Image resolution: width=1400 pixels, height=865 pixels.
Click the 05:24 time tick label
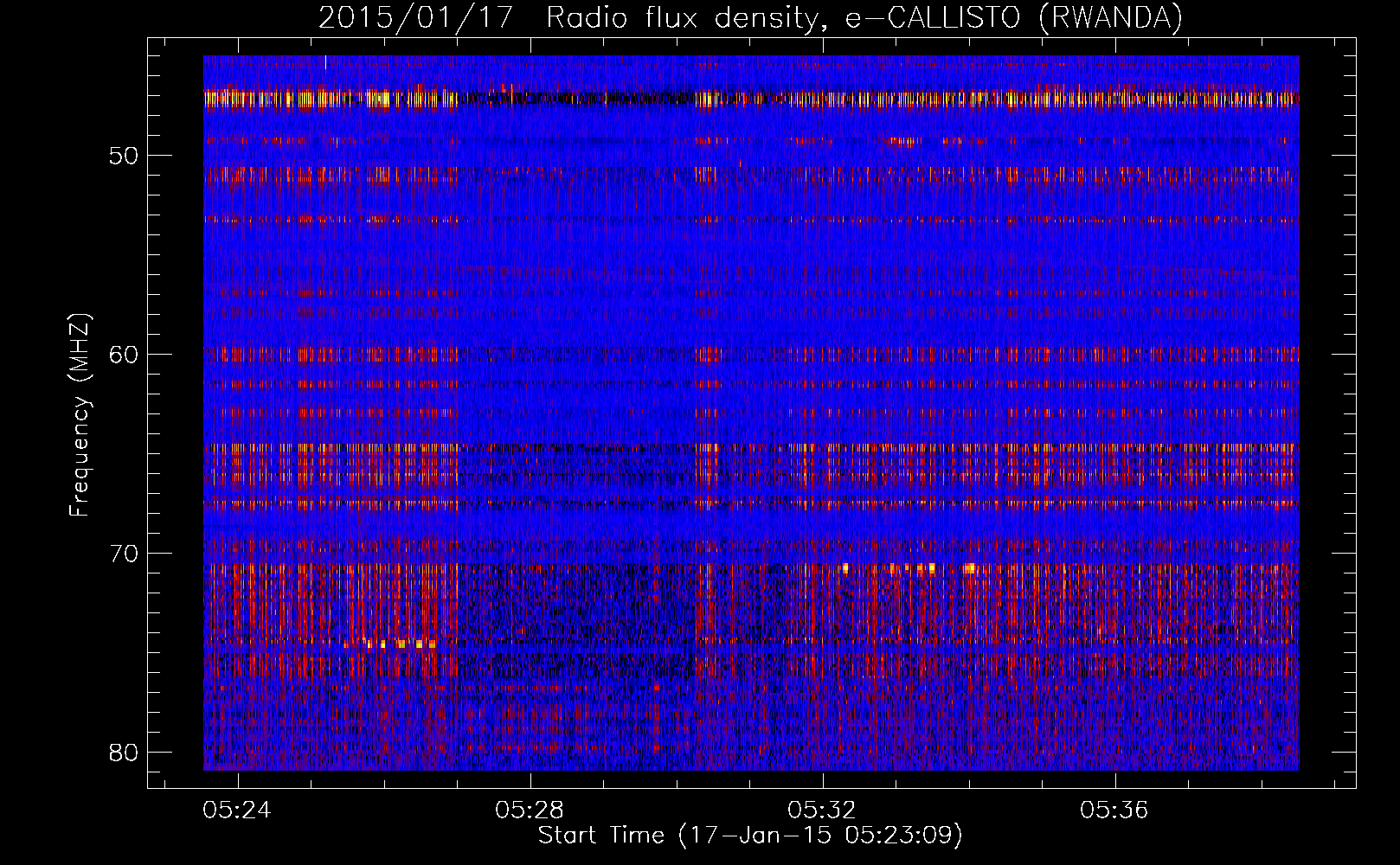[237, 811]
